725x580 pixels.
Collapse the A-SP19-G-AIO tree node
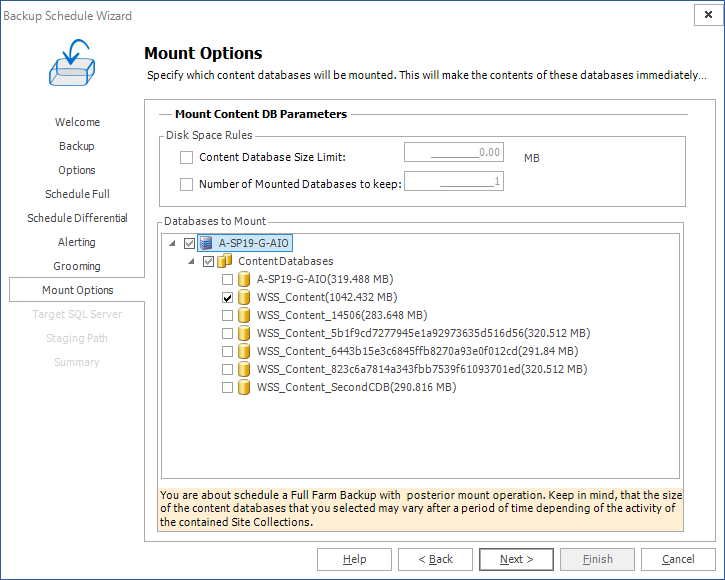pos(173,243)
